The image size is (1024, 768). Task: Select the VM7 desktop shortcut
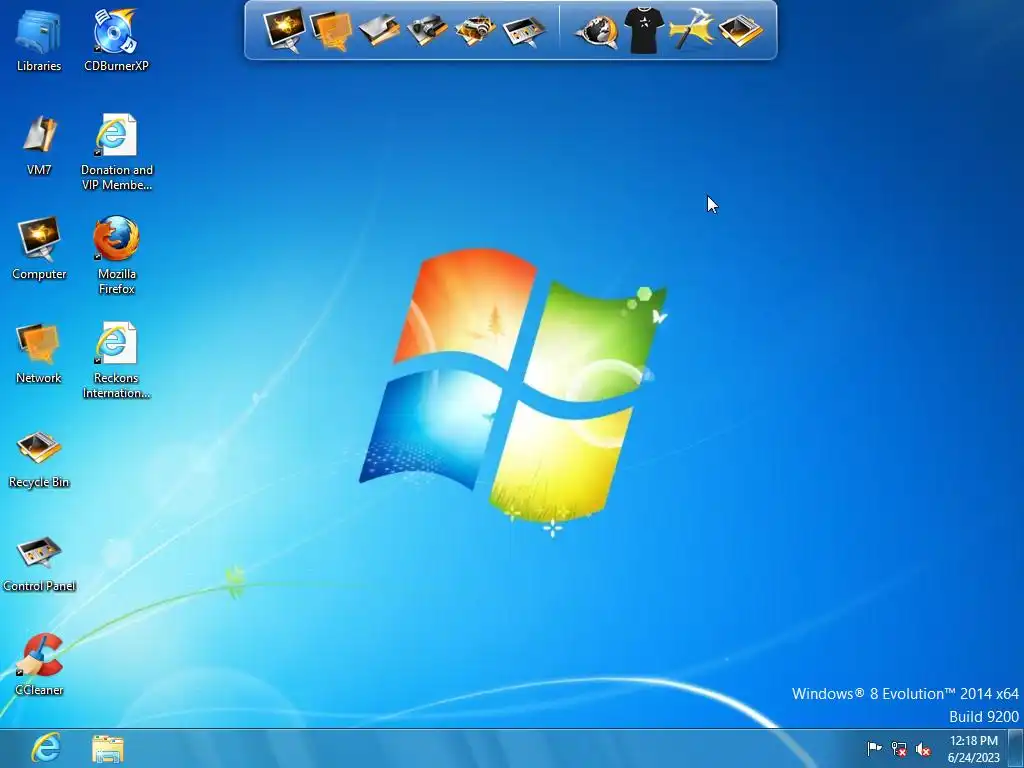pyautogui.click(x=39, y=144)
